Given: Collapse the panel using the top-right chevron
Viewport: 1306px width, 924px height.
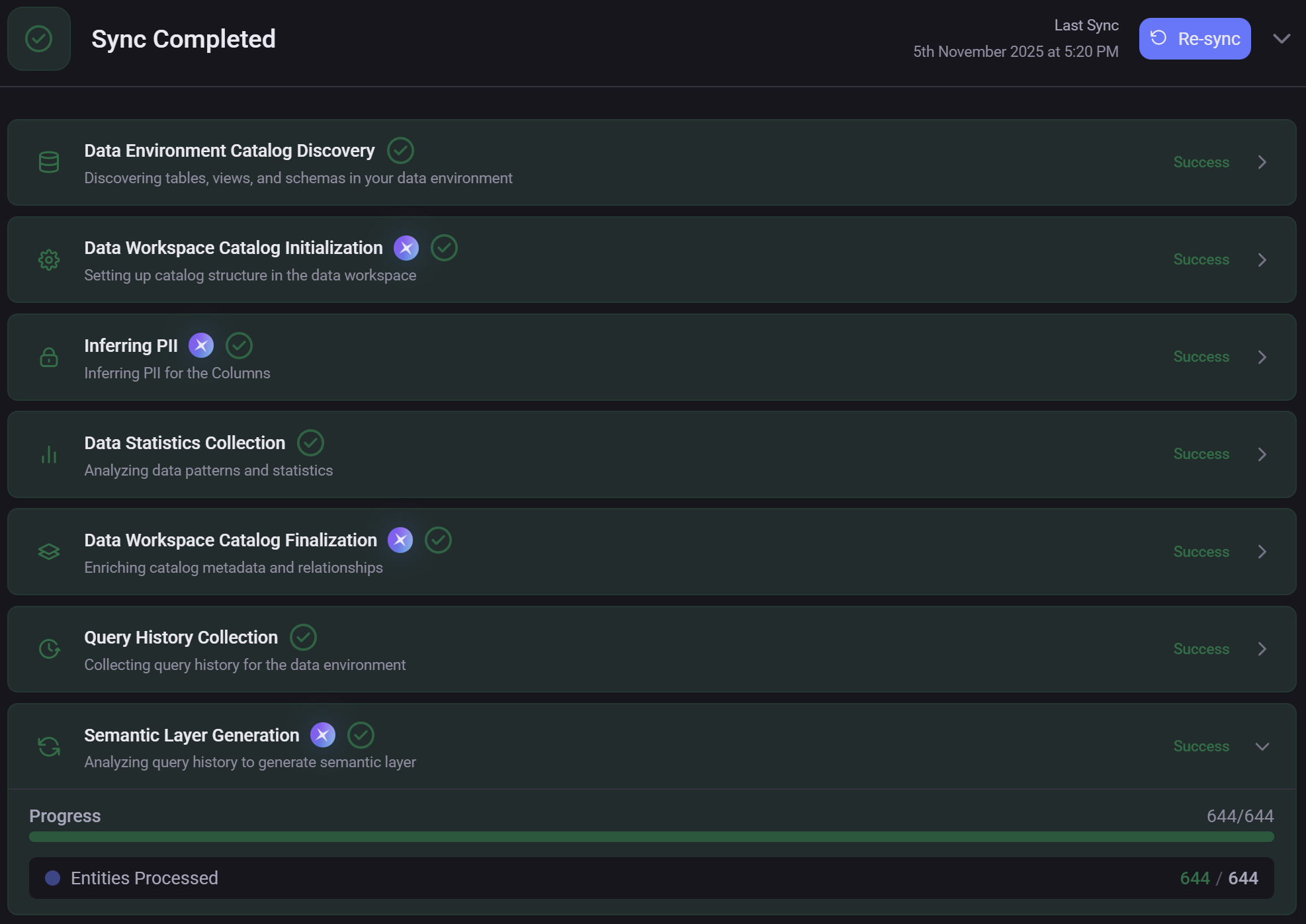Looking at the screenshot, I should pos(1282,38).
